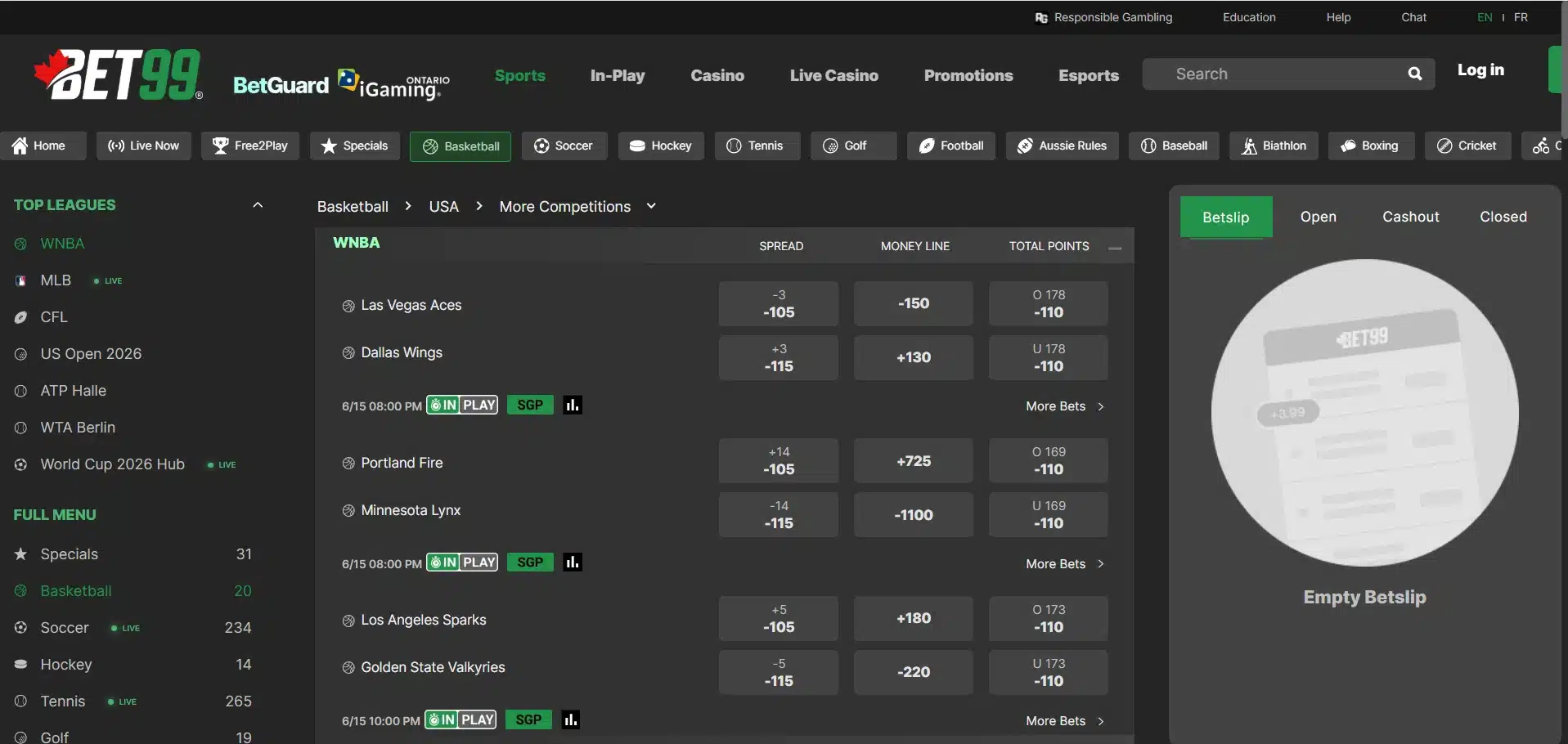Select Boxing in sports bar
The width and height of the screenshot is (1568, 744).
click(x=1371, y=146)
